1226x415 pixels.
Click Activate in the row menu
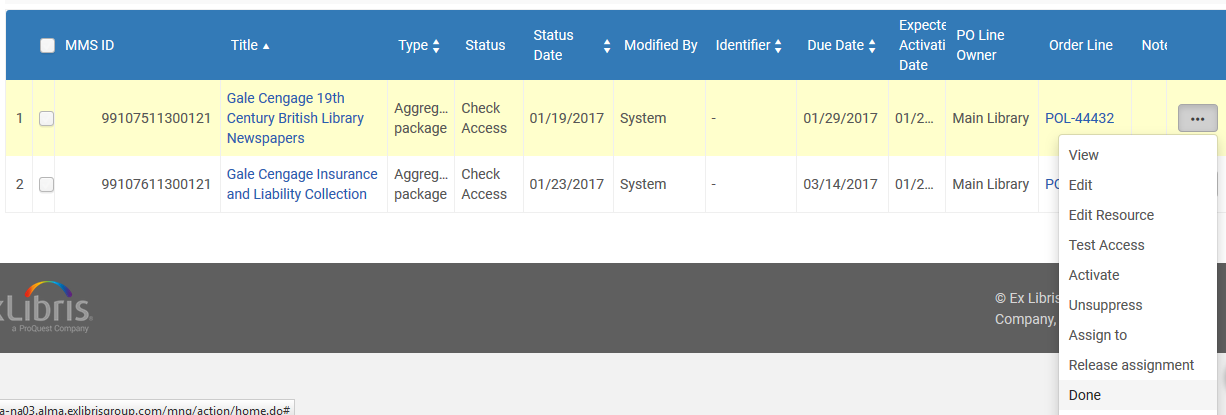pos(1094,275)
